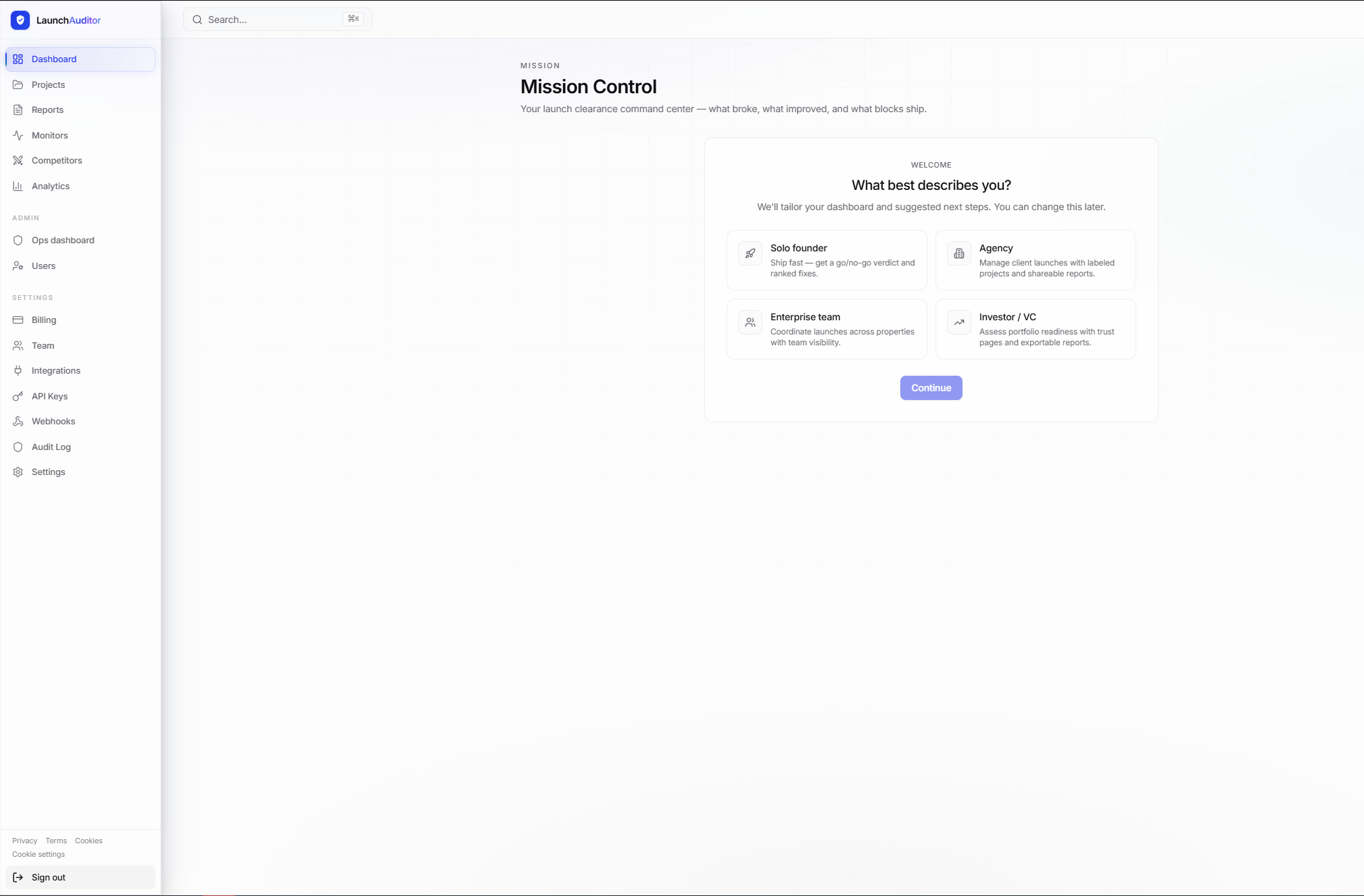Open the Dashboard menu item
The width and height of the screenshot is (1364, 896).
tap(80, 59)
